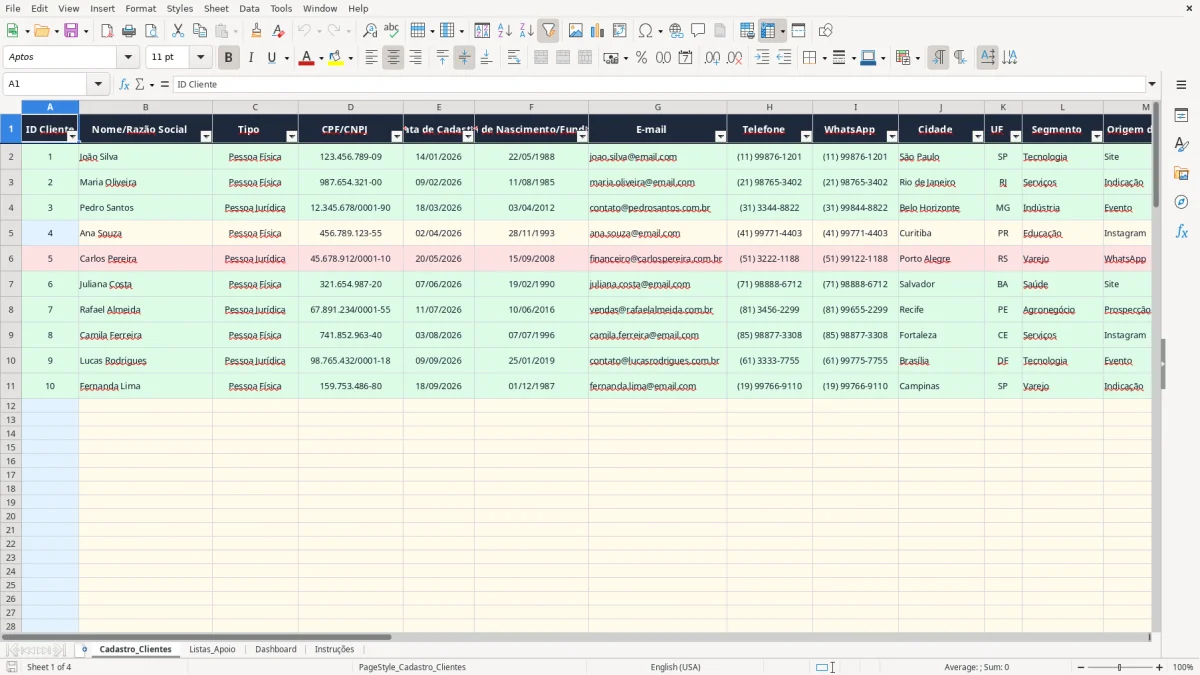Click the Format as Percent icon
The height and width of the screenshot is (675, 1200).
642,58
